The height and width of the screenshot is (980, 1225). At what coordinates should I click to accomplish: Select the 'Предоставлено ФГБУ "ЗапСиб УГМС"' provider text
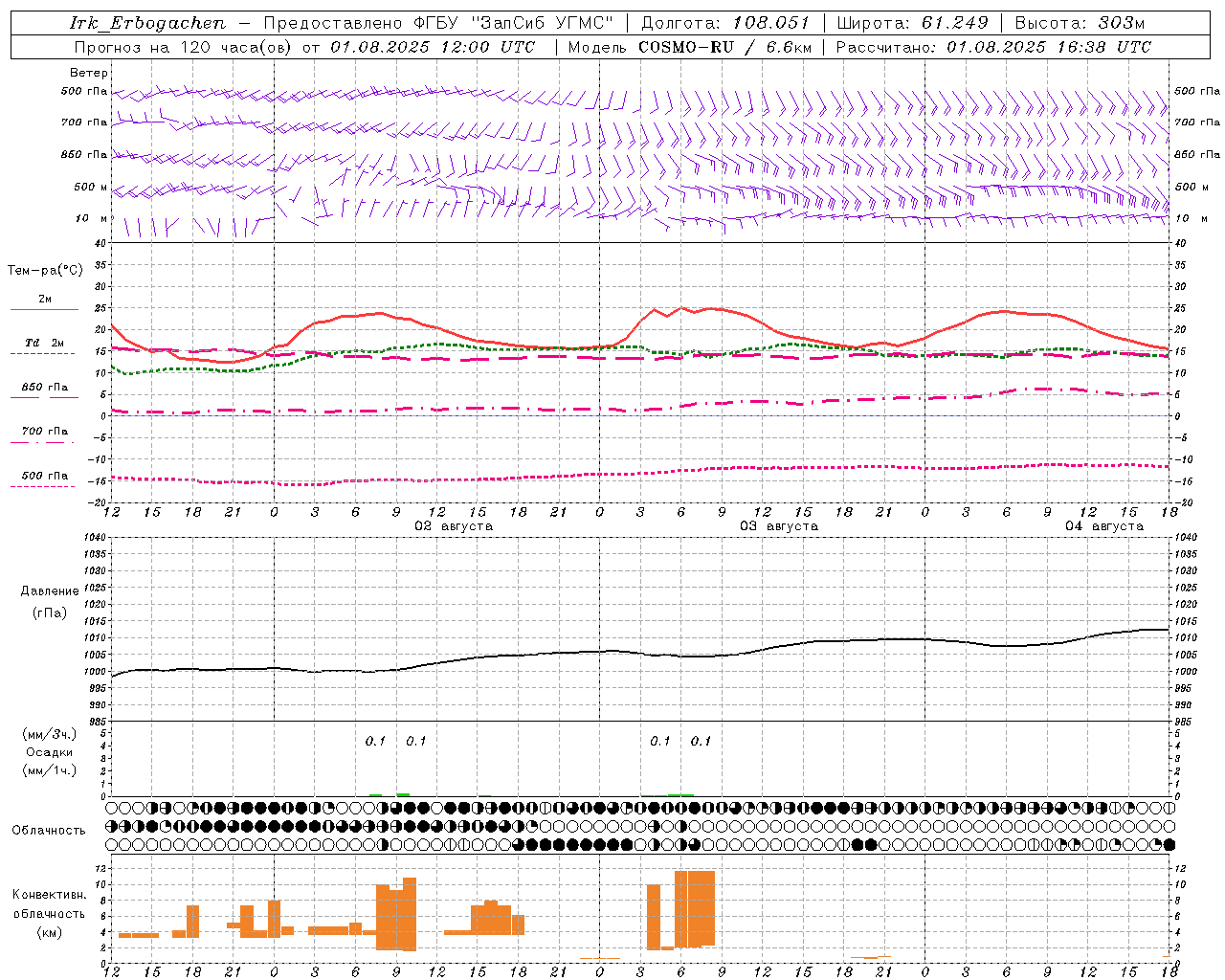[438, 23]
